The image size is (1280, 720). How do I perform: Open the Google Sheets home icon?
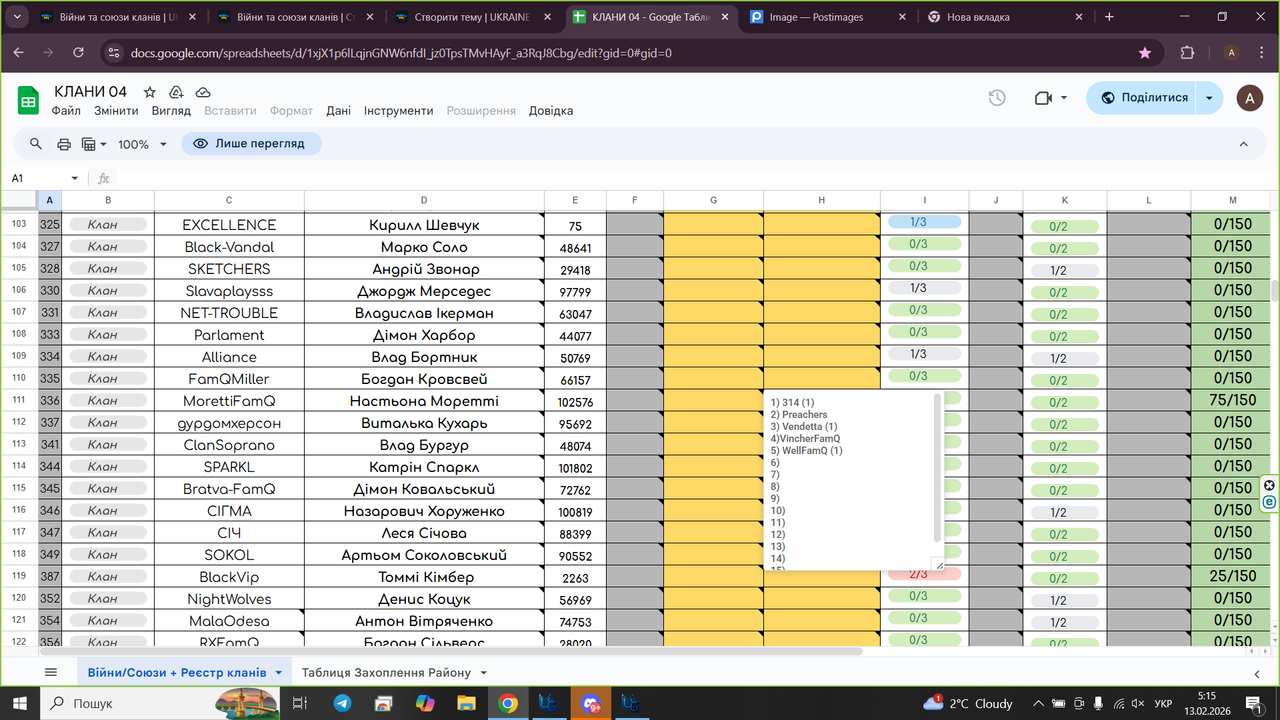click(28, 100)
